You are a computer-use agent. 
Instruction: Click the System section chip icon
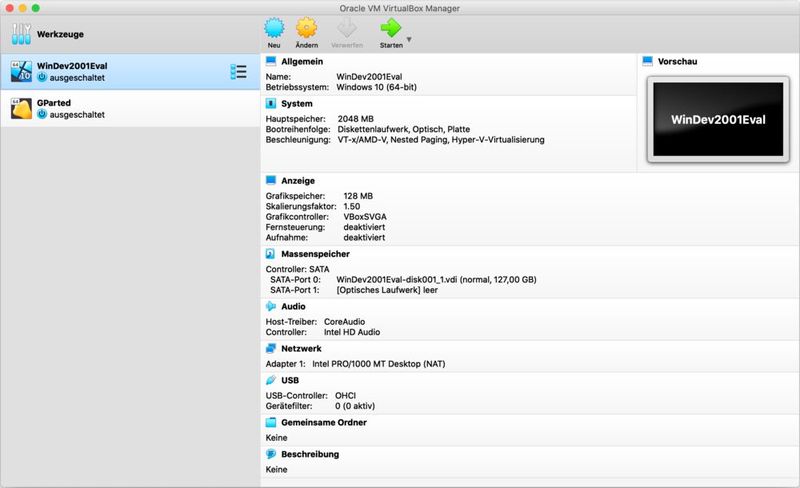(x=271, y=104)
